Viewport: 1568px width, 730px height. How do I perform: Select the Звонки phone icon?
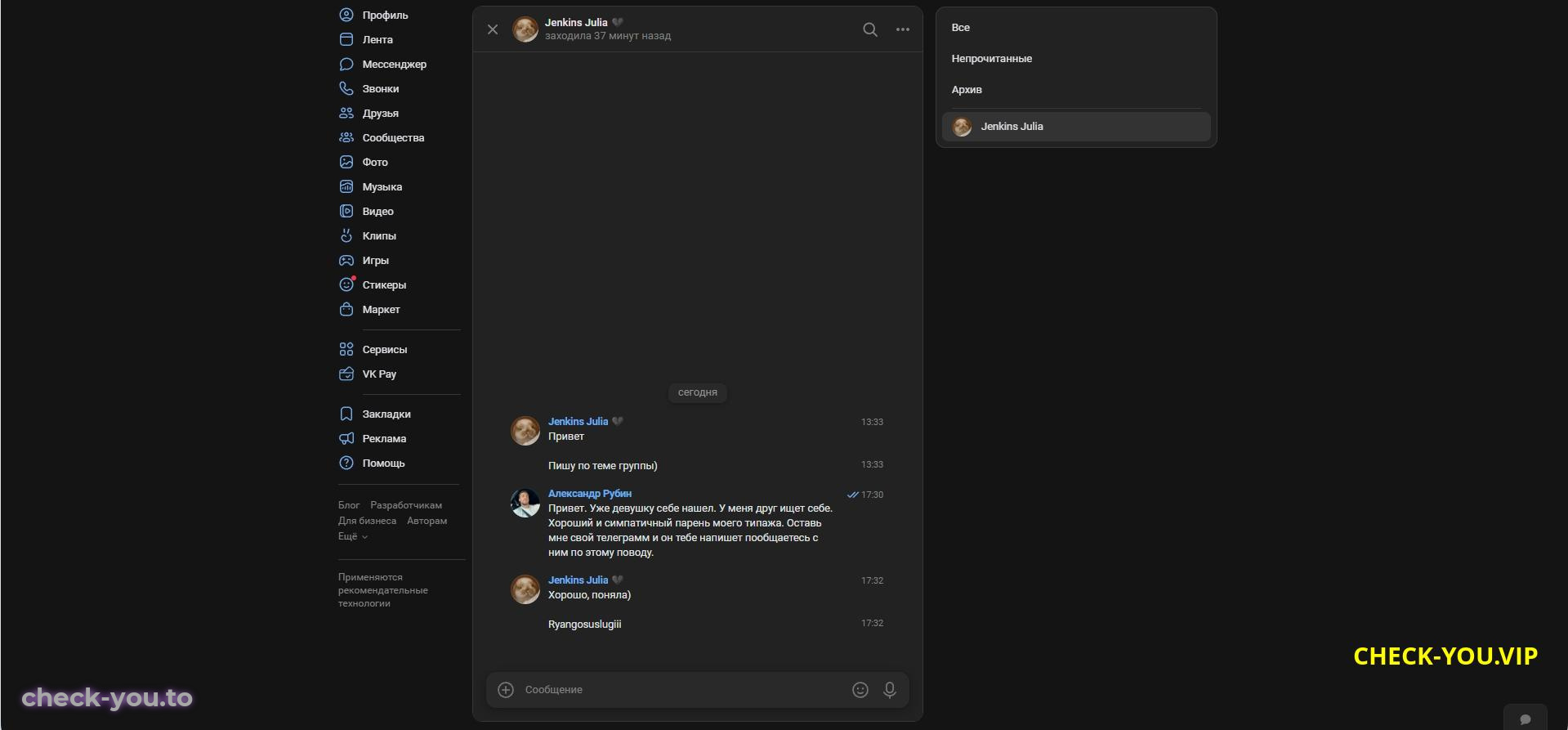click(x=346, y=88)
